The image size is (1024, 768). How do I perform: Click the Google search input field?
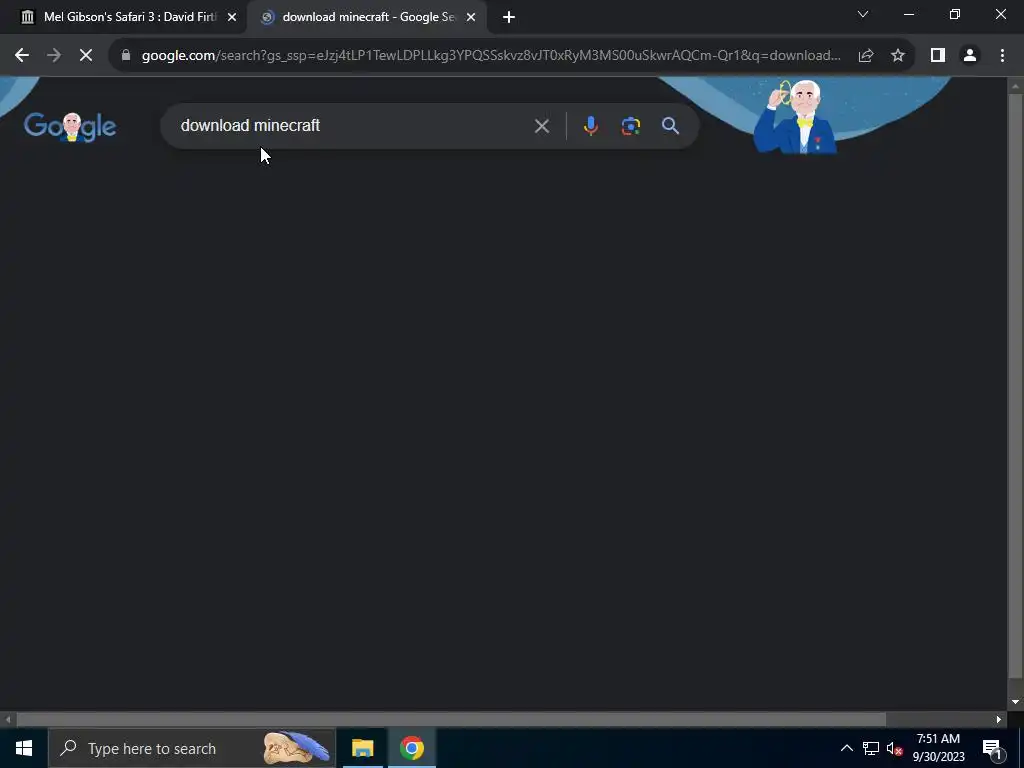(353, 126)
